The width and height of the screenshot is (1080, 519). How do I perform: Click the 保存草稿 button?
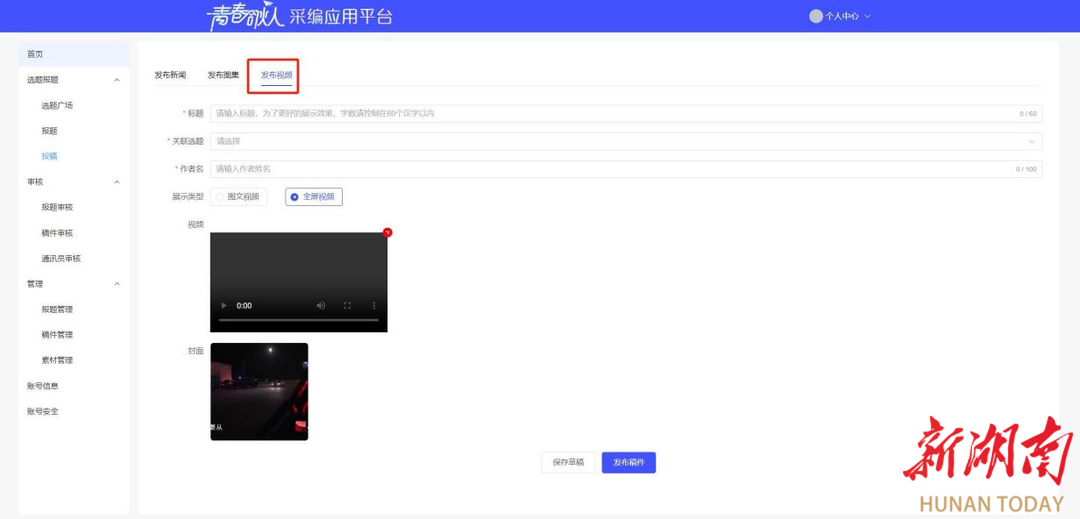click(x=568, y=463)
